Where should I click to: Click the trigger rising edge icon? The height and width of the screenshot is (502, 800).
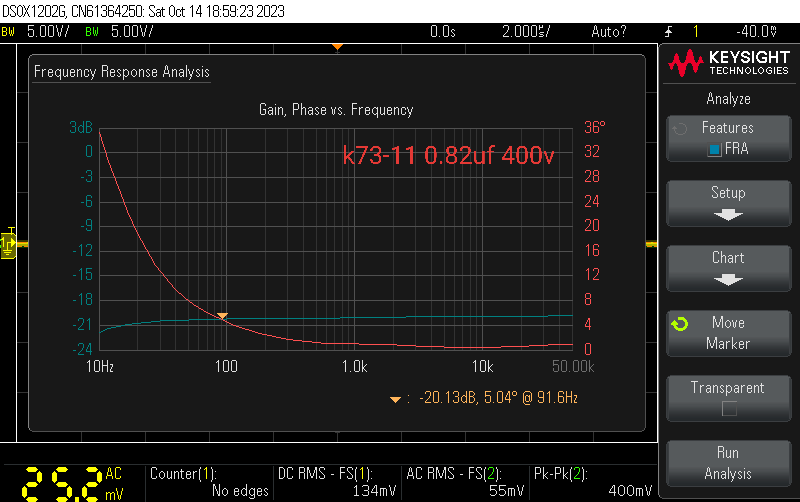668,32
